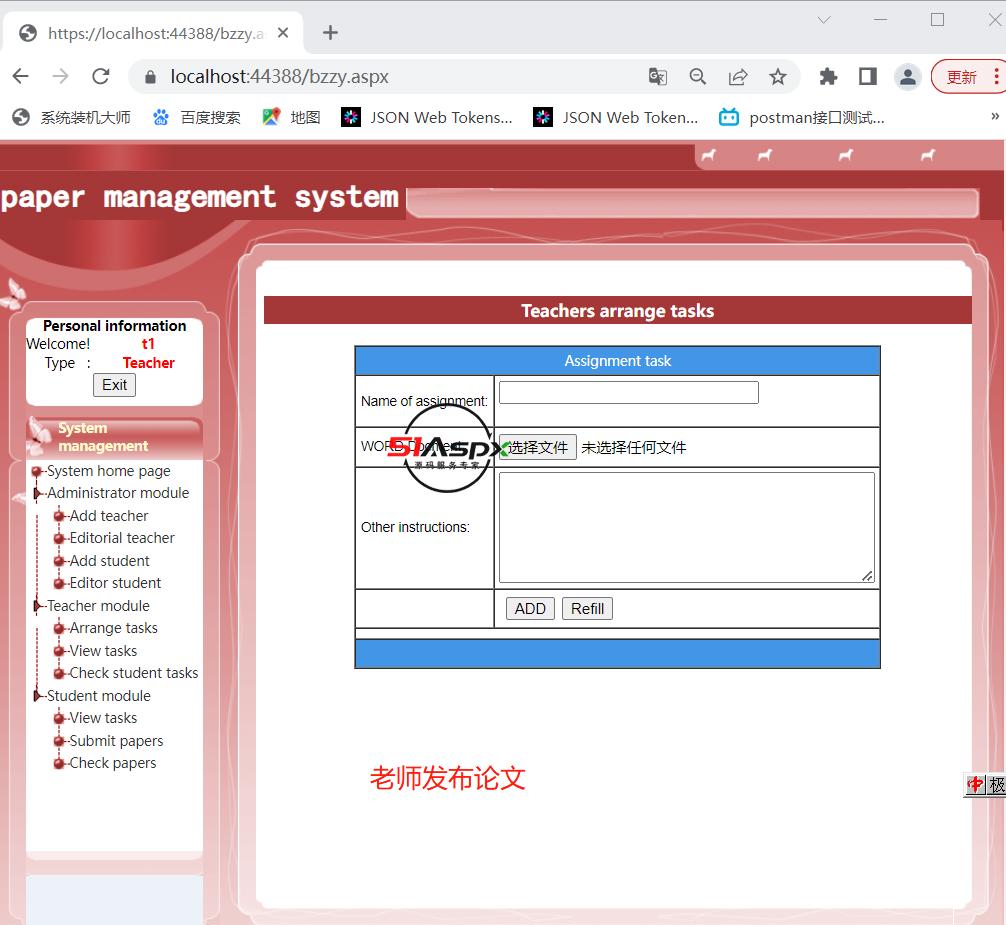Click the Exit button to log out

[x=114, y=384]
